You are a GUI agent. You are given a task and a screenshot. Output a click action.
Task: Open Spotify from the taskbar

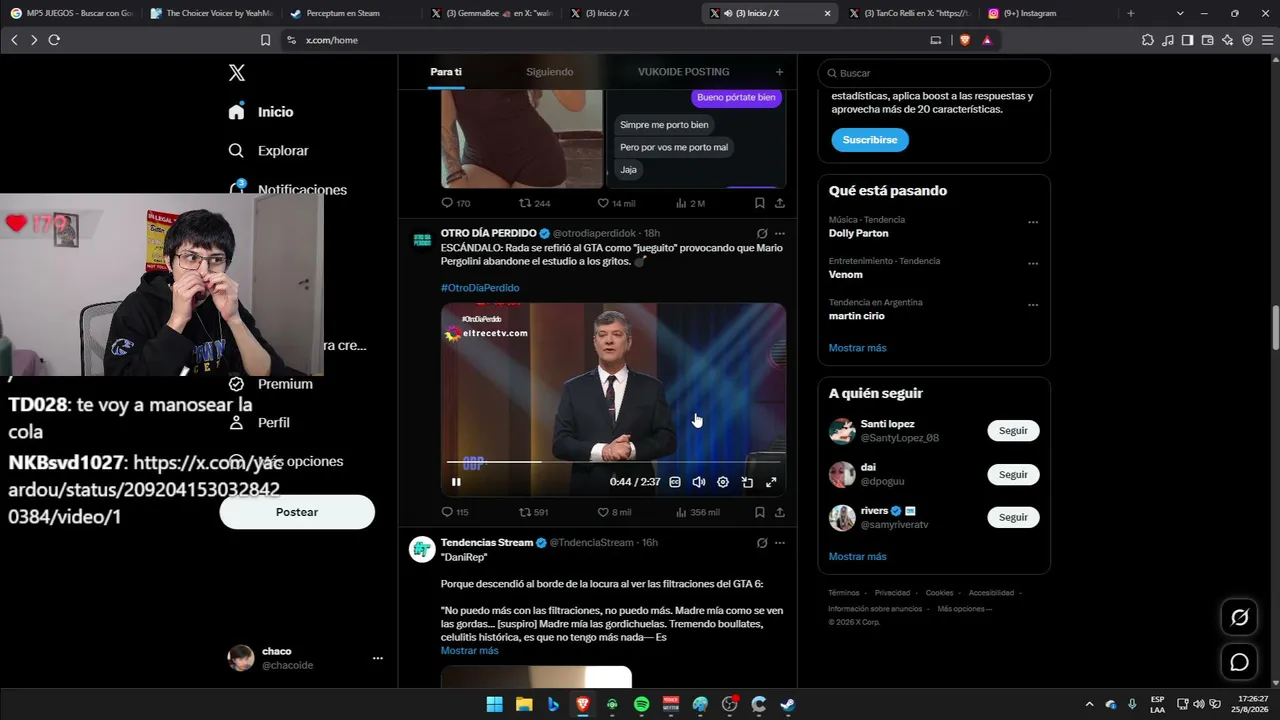point(641,704)
